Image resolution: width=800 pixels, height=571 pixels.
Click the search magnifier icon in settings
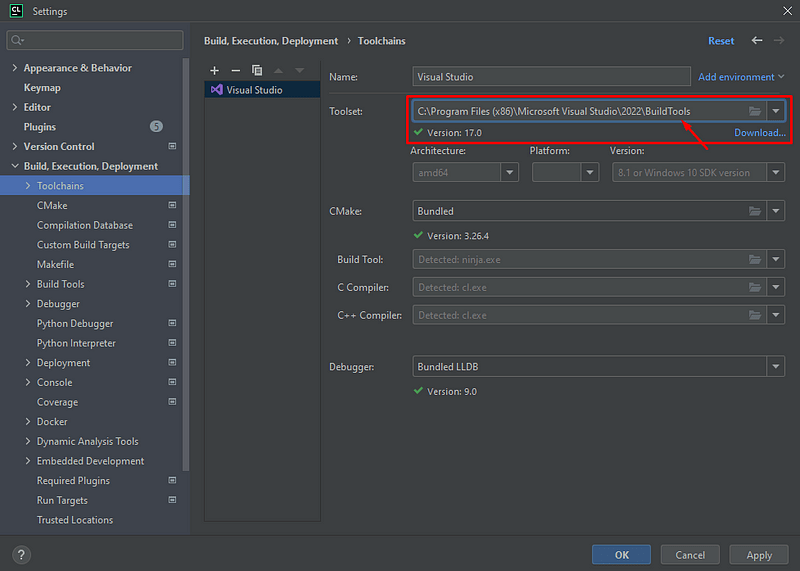[17, 40]
